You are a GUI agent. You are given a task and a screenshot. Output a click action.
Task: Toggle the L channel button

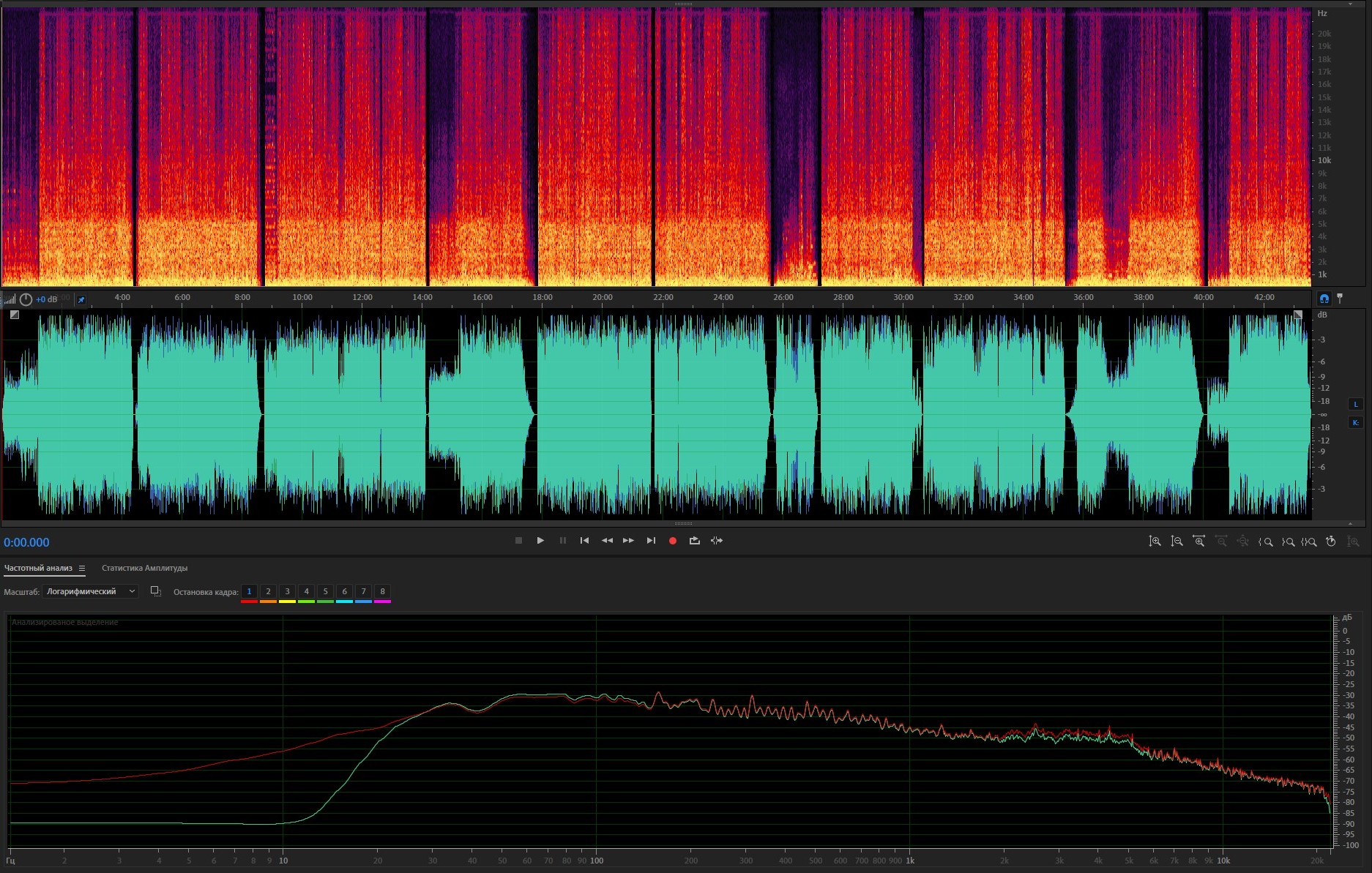[1355, 404]
